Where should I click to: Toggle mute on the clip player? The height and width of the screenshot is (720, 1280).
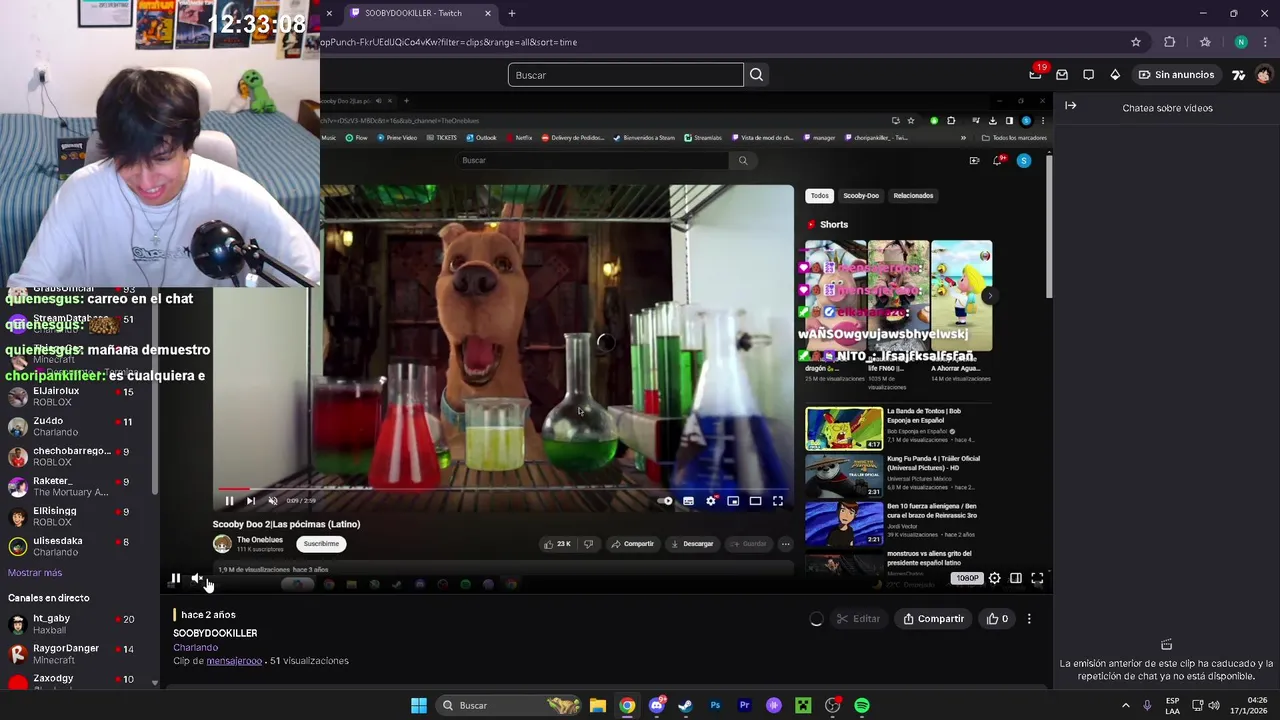pos(197,578)
